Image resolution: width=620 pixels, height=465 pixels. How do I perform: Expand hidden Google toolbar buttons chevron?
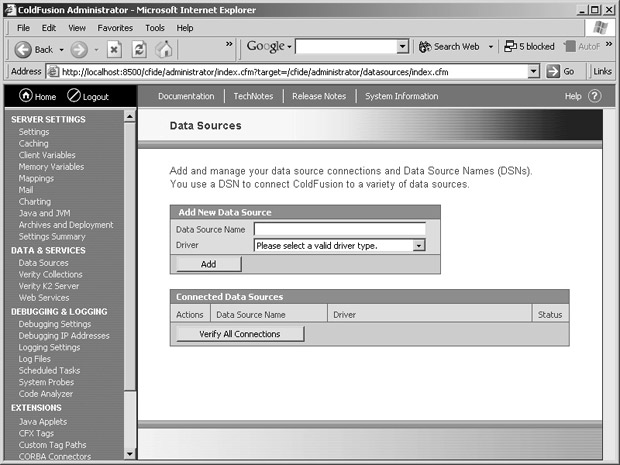coord(609,43)
